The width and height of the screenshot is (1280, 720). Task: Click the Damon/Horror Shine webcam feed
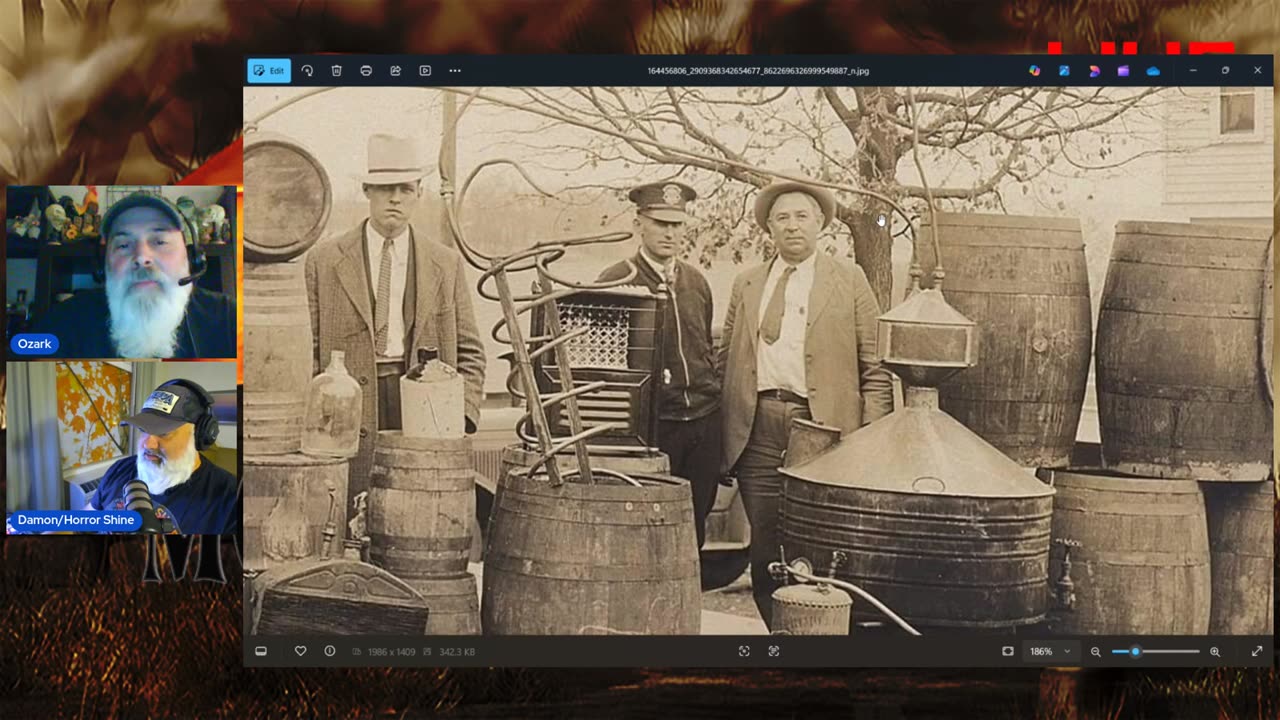click(x=122, y=447)
